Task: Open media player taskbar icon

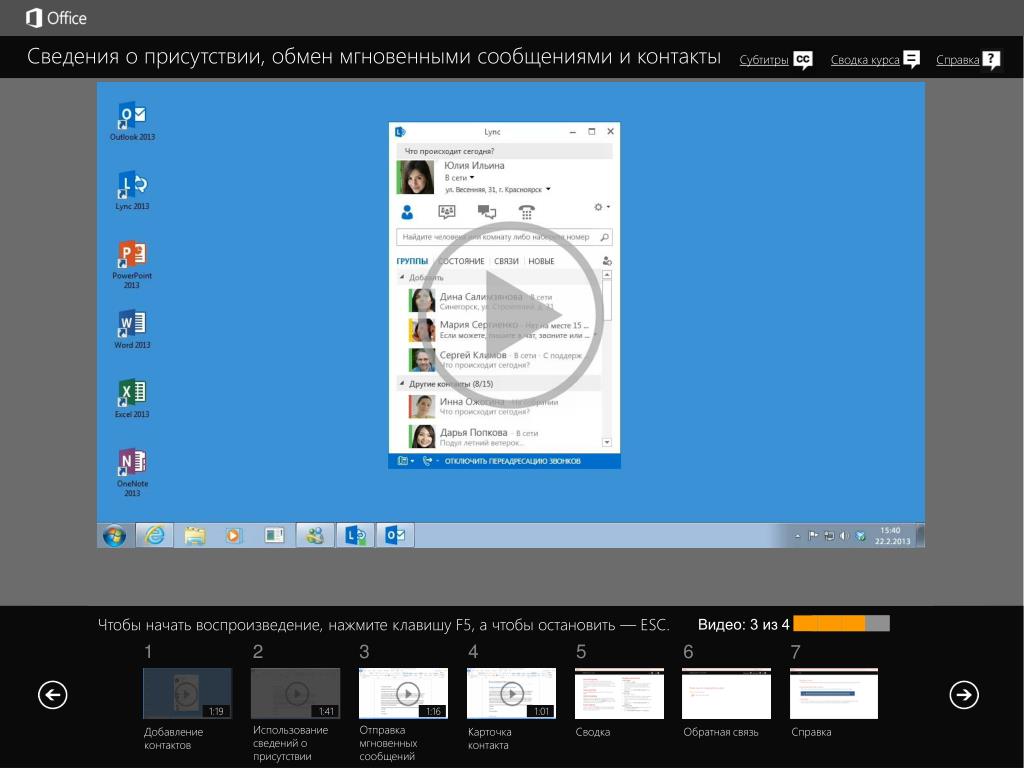Action: (x=233, y=536)
